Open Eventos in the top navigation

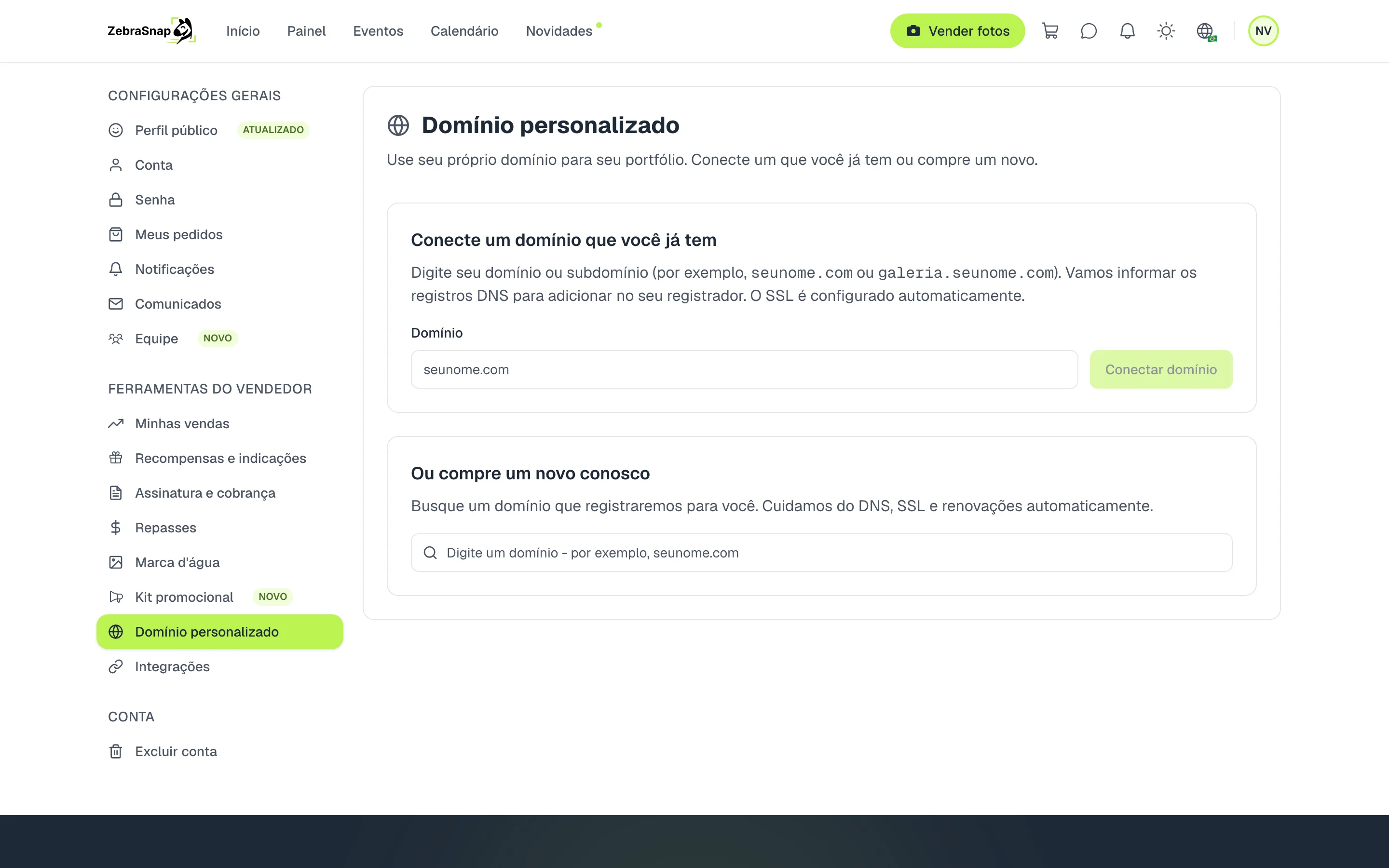(378, 31)
